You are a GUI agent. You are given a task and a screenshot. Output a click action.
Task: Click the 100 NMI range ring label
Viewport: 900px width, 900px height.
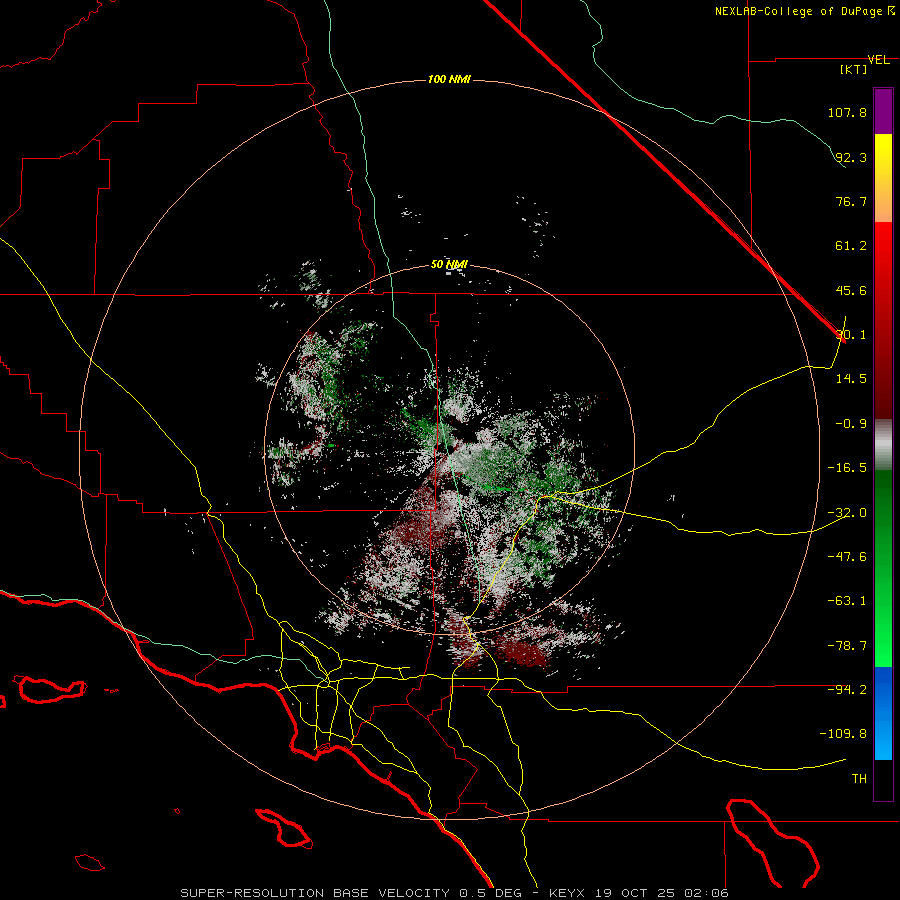[449, 79]
